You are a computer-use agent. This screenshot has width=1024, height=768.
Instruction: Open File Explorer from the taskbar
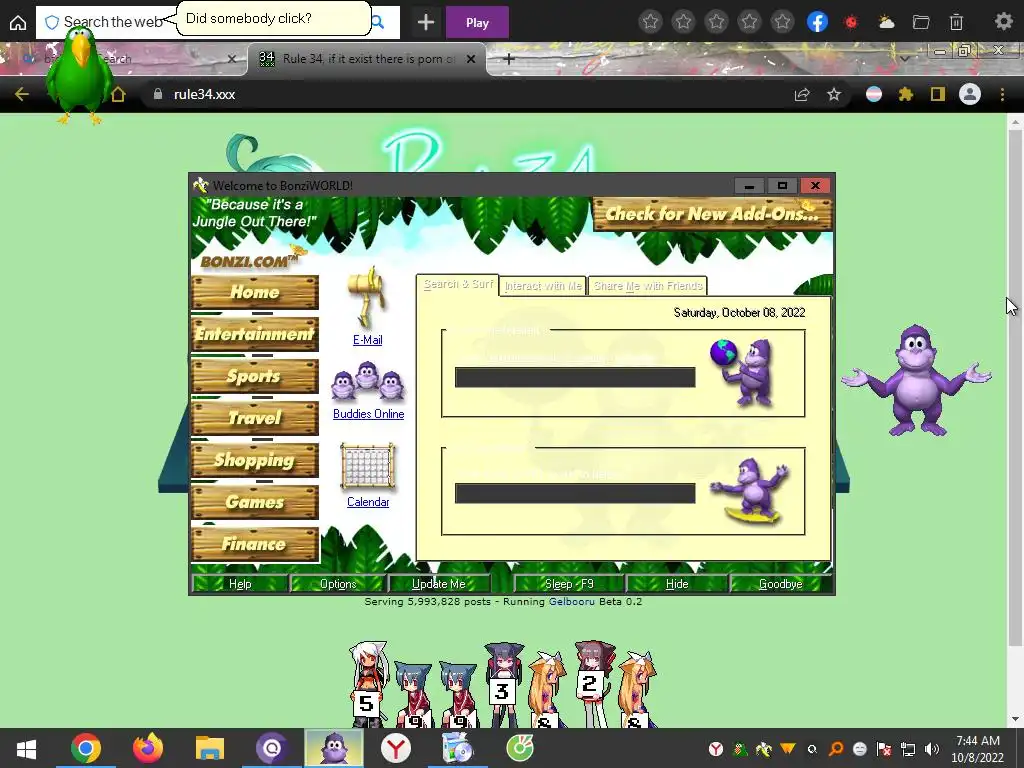pos(210,748)
